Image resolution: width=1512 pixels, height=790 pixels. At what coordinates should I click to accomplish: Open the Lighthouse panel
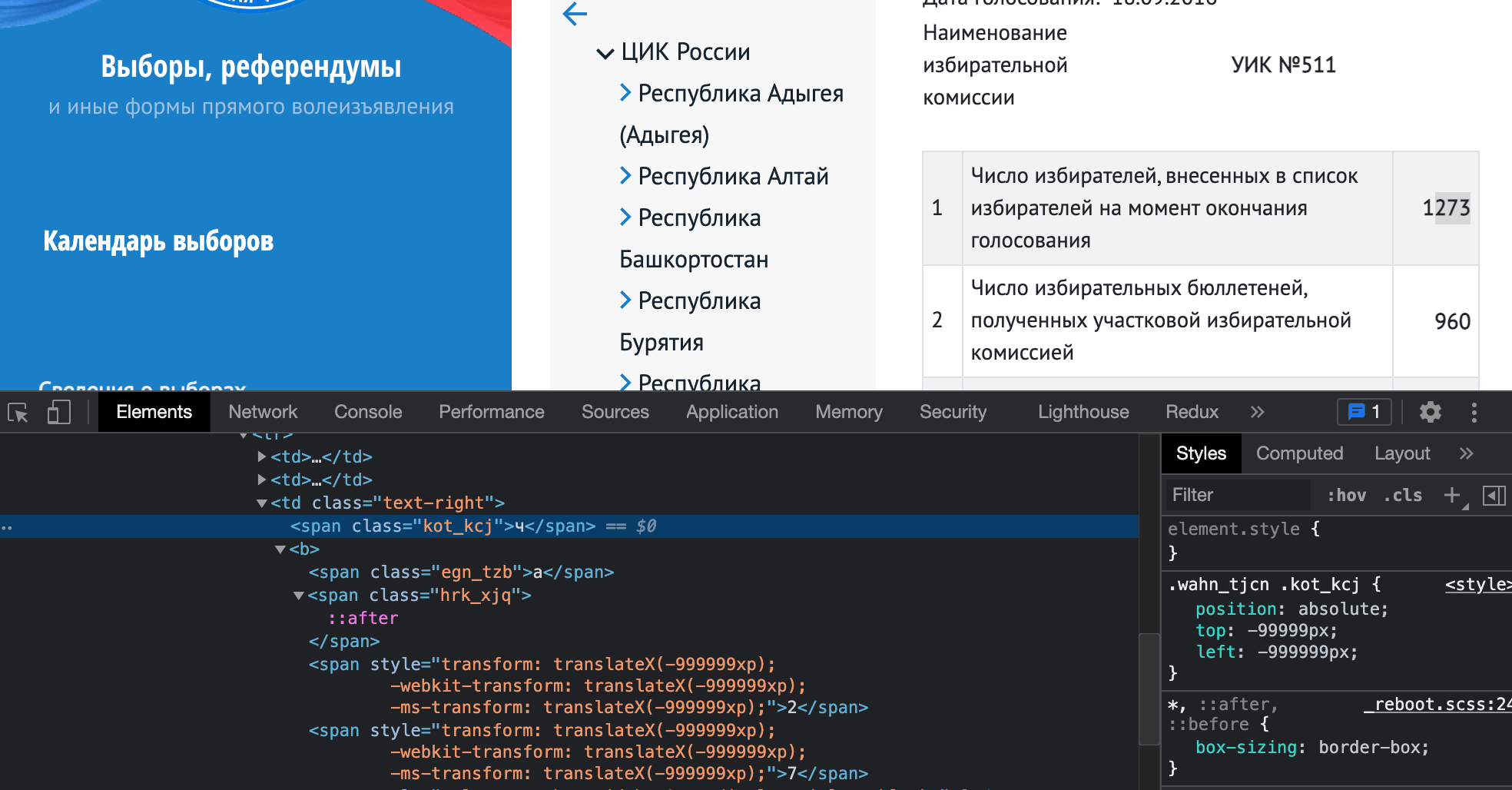pyautogui.click(x=1083, y=412)
